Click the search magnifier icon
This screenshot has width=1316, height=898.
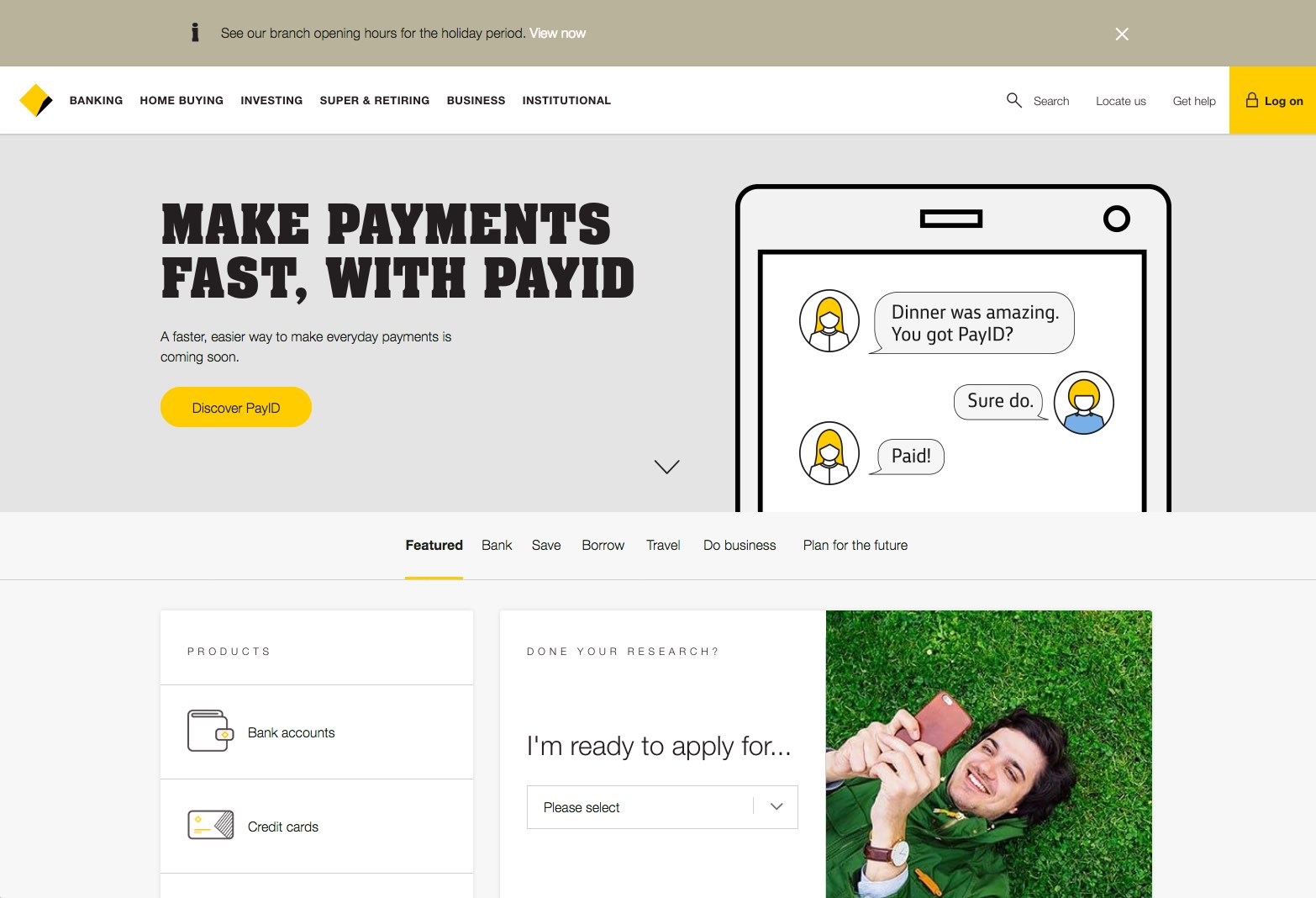point(1014,100)
